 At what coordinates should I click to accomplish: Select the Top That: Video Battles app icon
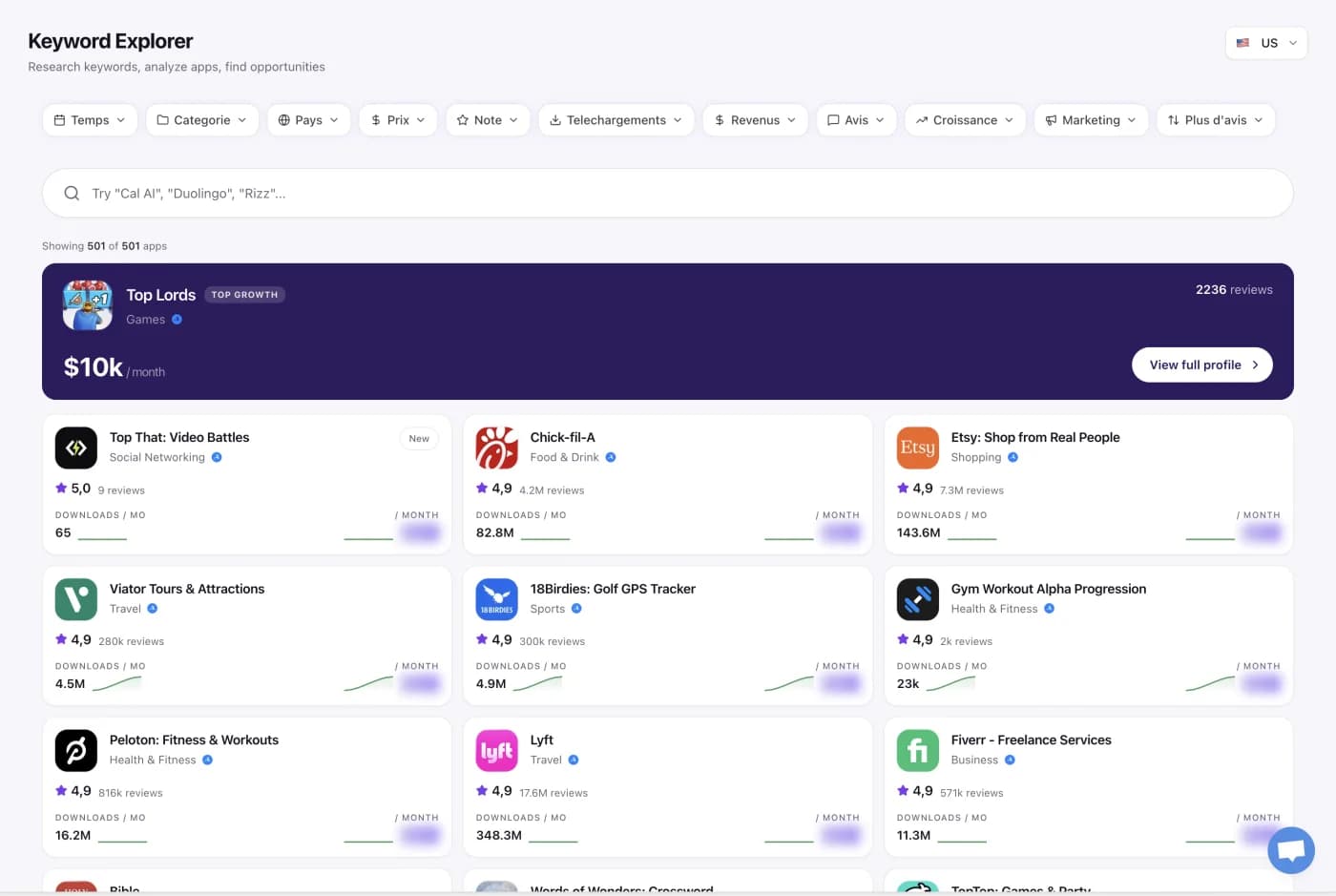(x=76, y=448)
